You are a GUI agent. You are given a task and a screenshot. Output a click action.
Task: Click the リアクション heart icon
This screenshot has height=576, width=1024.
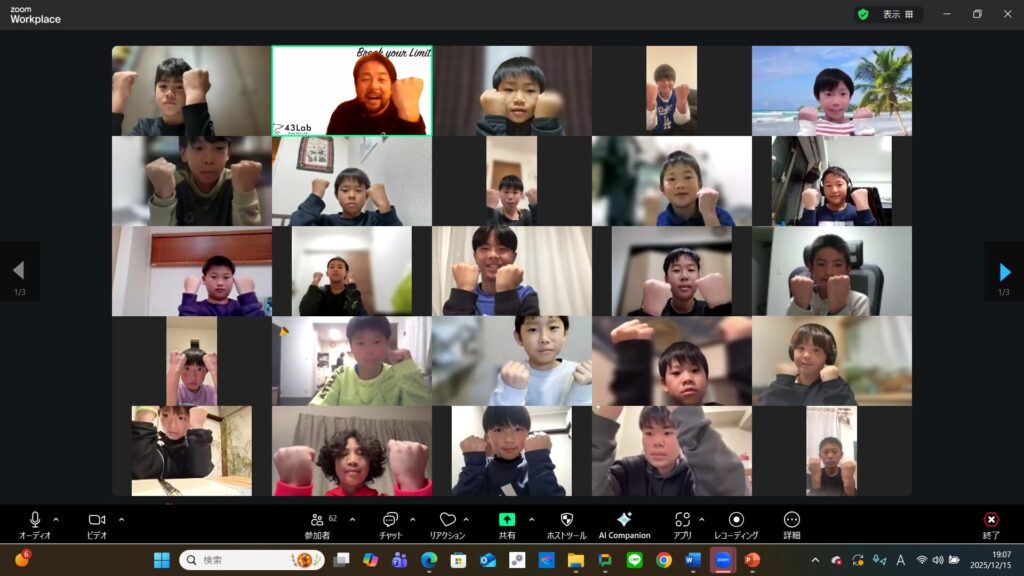click(447, 520)
